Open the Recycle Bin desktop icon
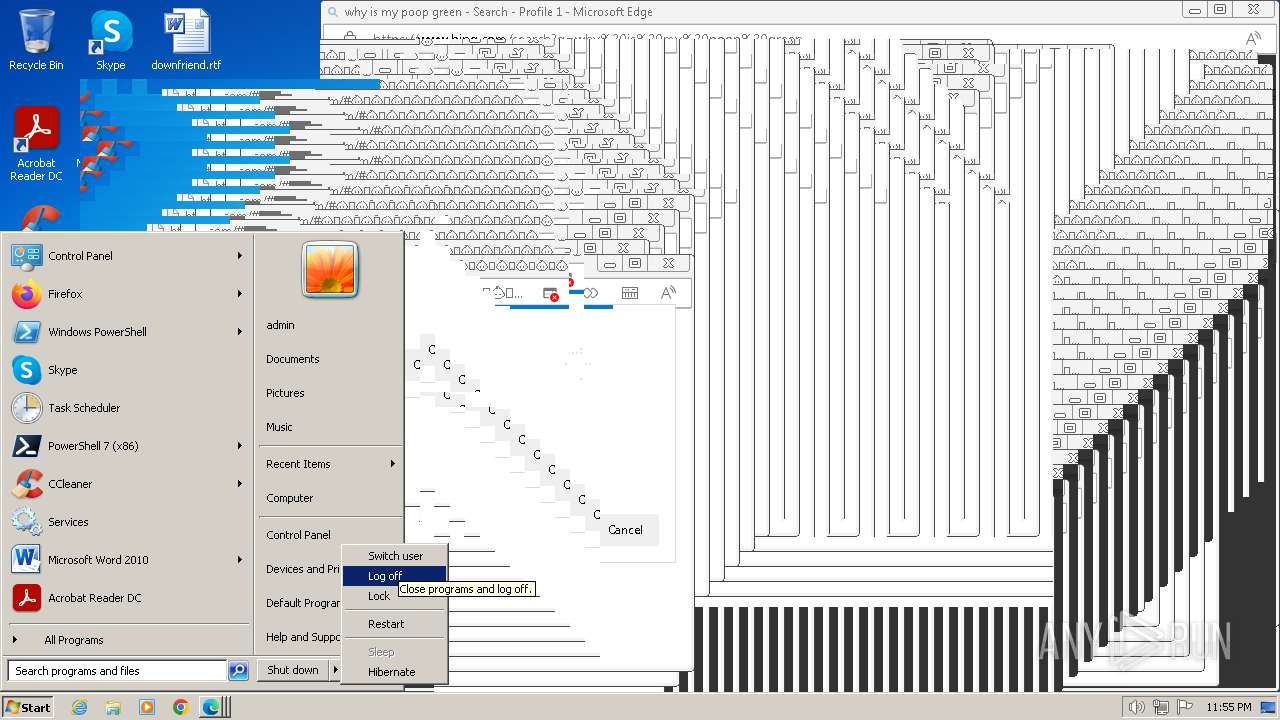 point(36,40)
